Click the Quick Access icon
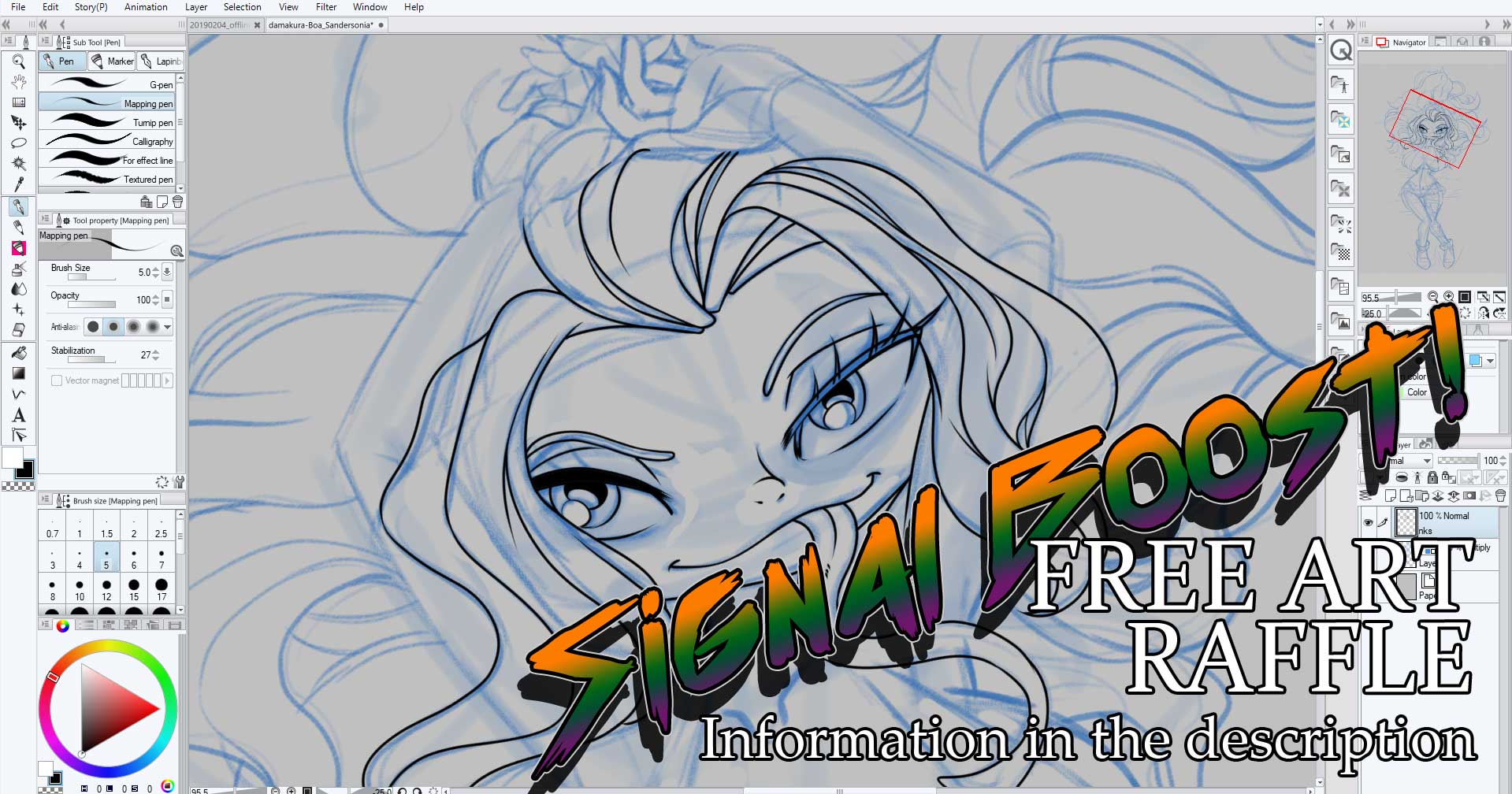The height and width of the screenshot is (794, 1512). pos(1341,50)
